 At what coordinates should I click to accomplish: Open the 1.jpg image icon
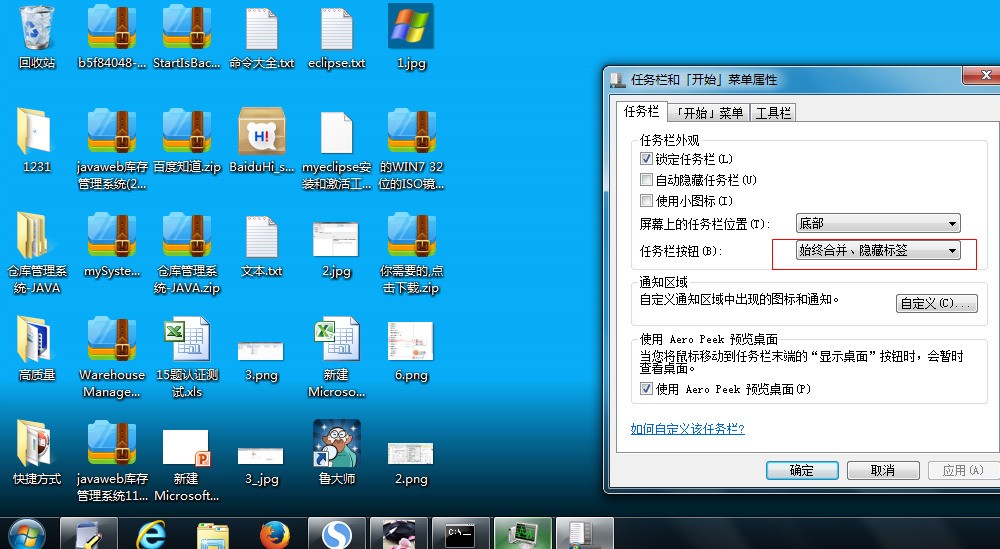[411, 26]
